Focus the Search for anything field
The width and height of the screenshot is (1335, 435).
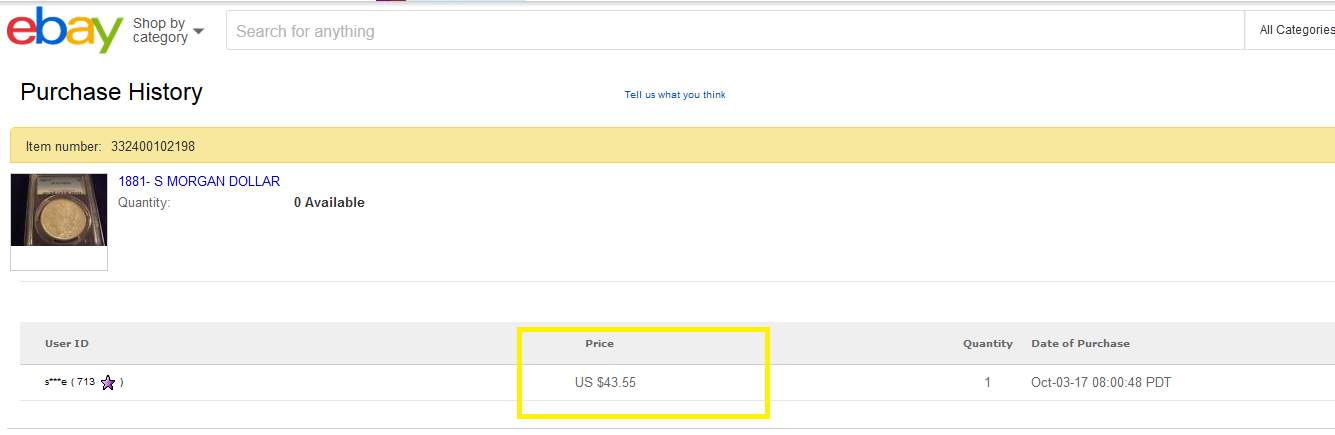735,31
